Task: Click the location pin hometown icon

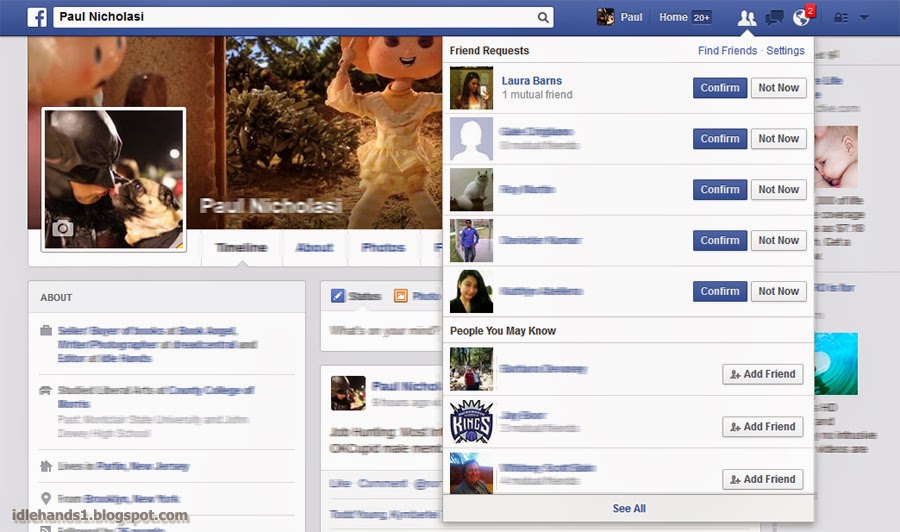Action: tap(46, 498)
